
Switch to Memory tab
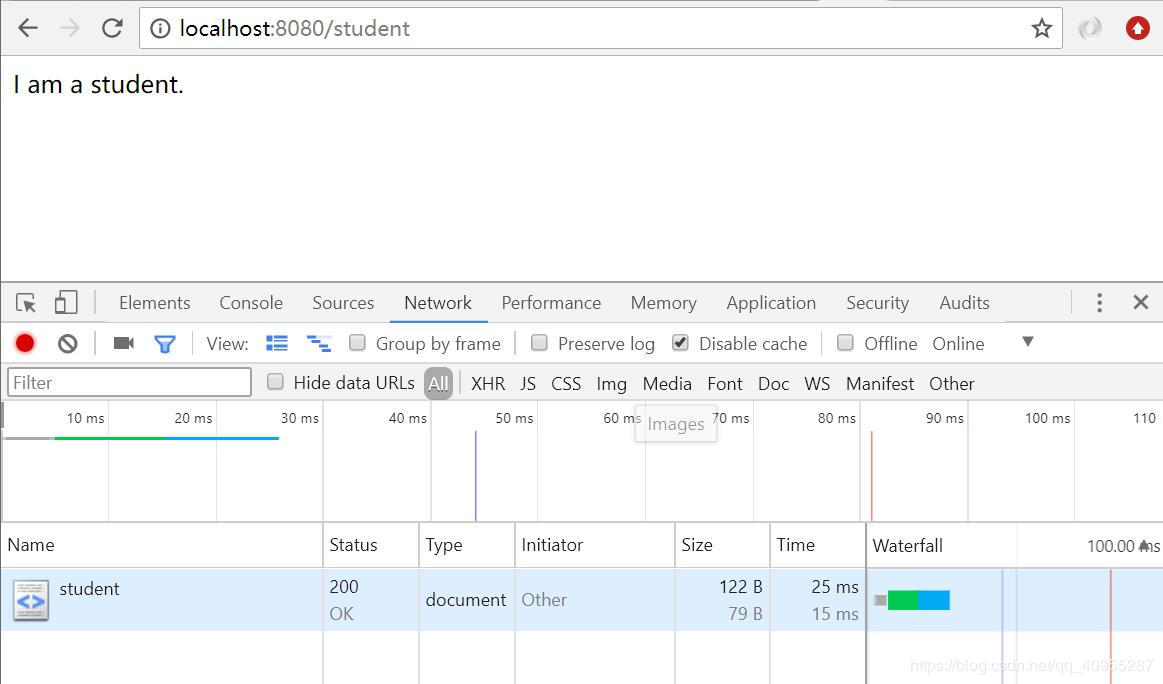click(664, 303)
